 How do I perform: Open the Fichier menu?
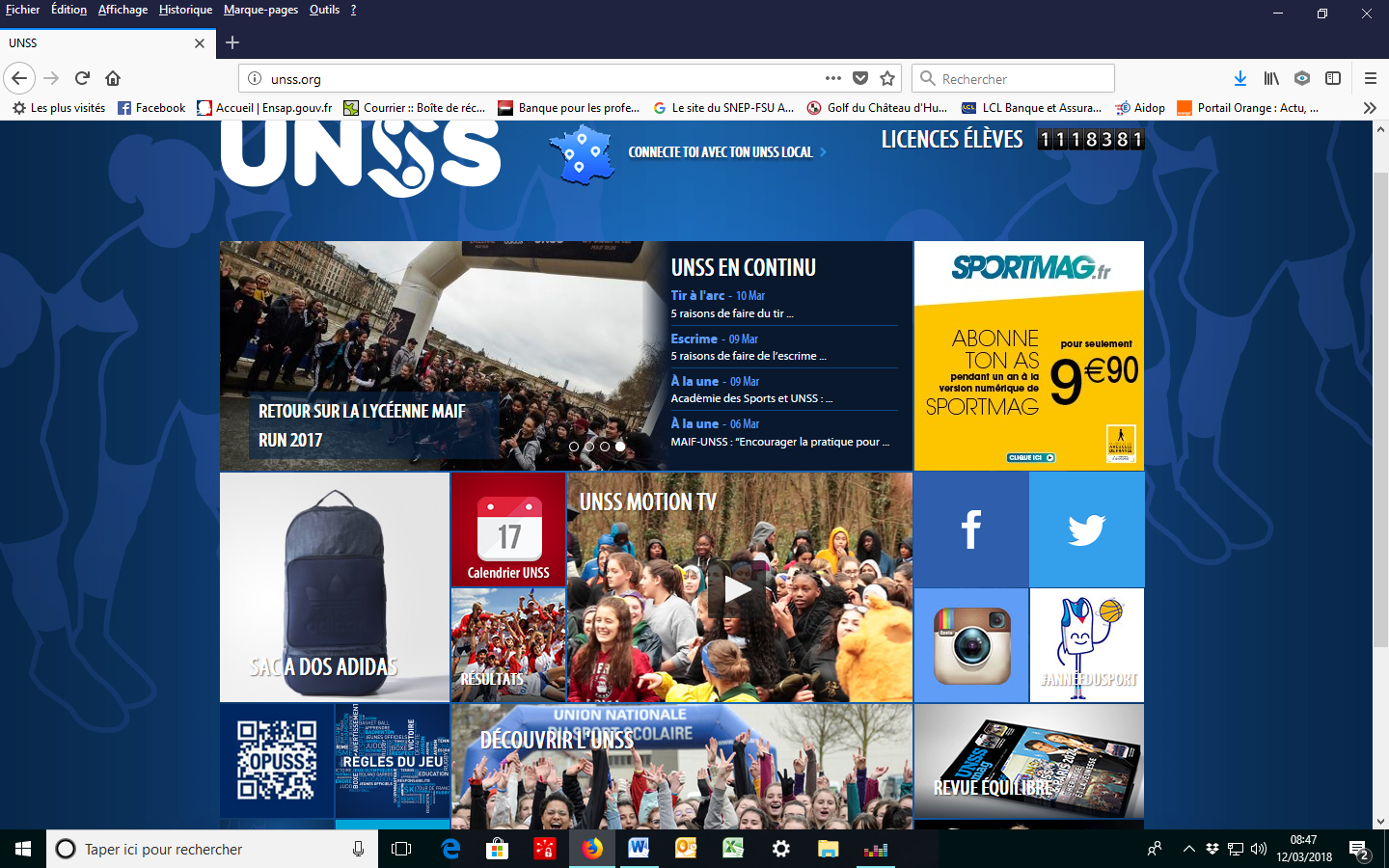22,10
